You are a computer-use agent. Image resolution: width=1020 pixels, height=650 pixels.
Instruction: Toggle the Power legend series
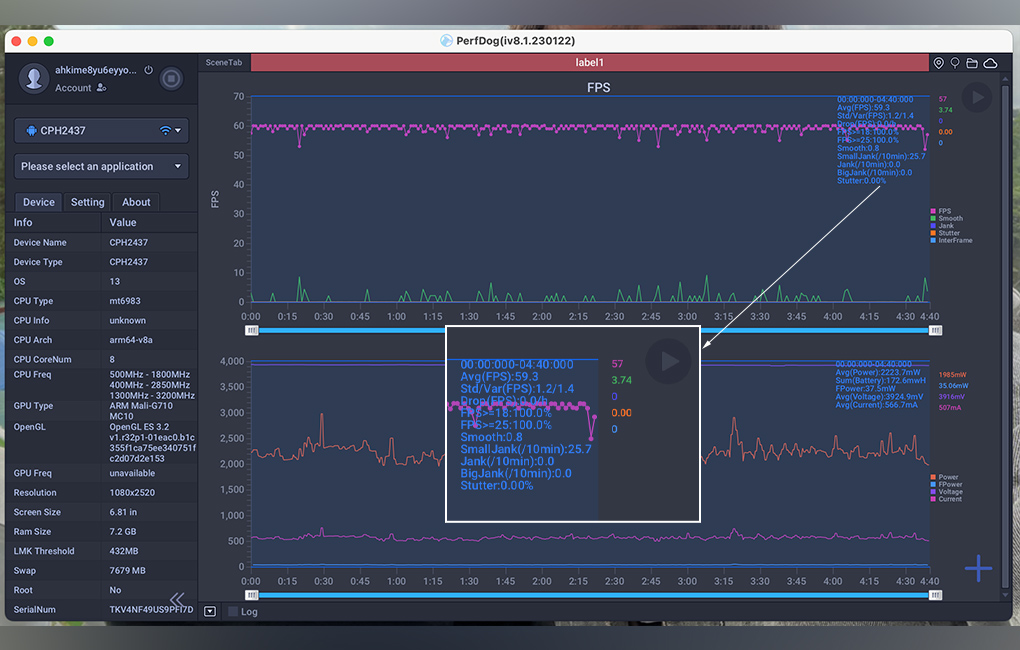944,477
